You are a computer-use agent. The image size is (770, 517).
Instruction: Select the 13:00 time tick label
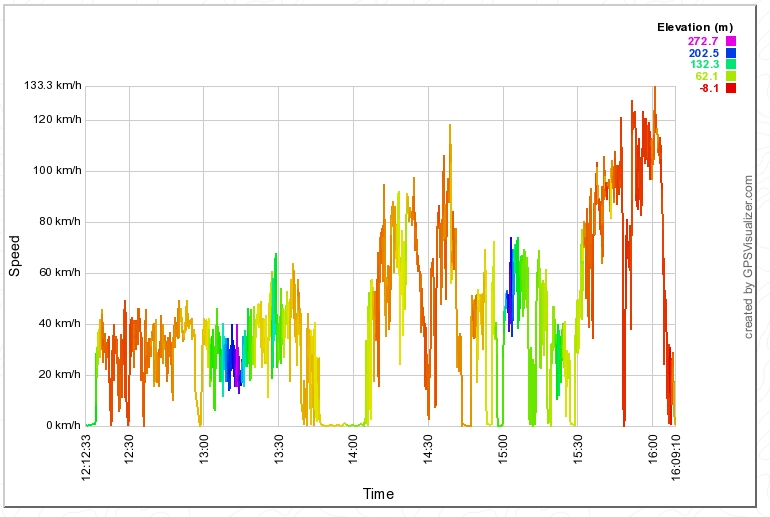(204, 448)
